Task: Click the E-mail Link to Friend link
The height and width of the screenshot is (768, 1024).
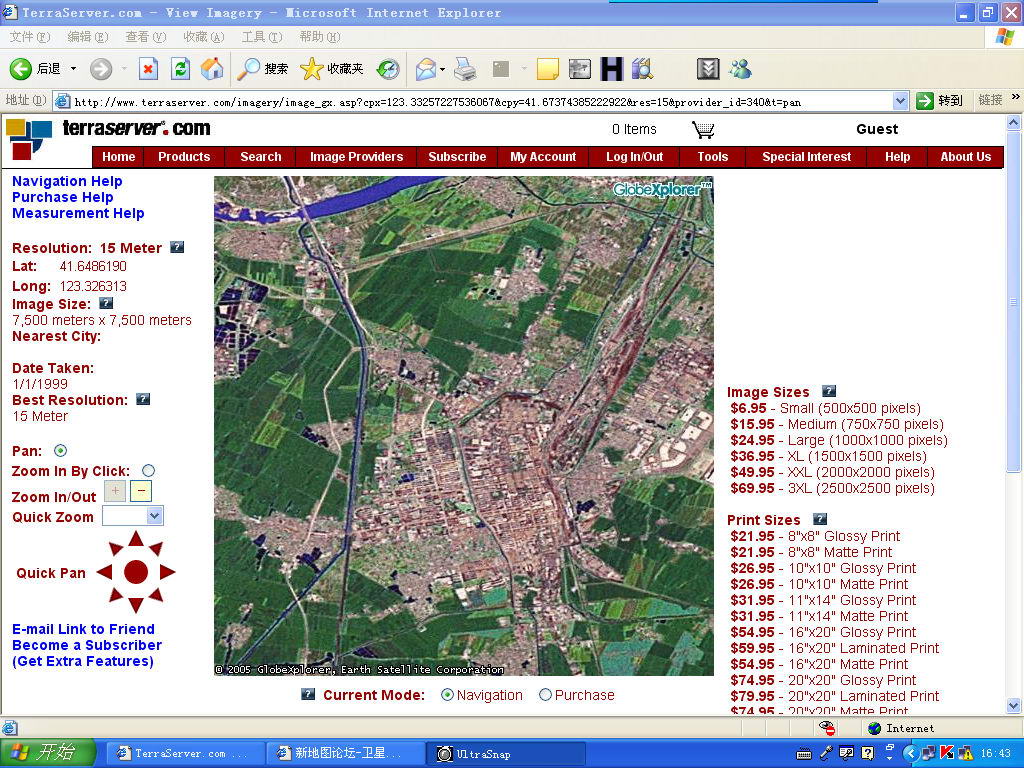Action: coord(83,629)
